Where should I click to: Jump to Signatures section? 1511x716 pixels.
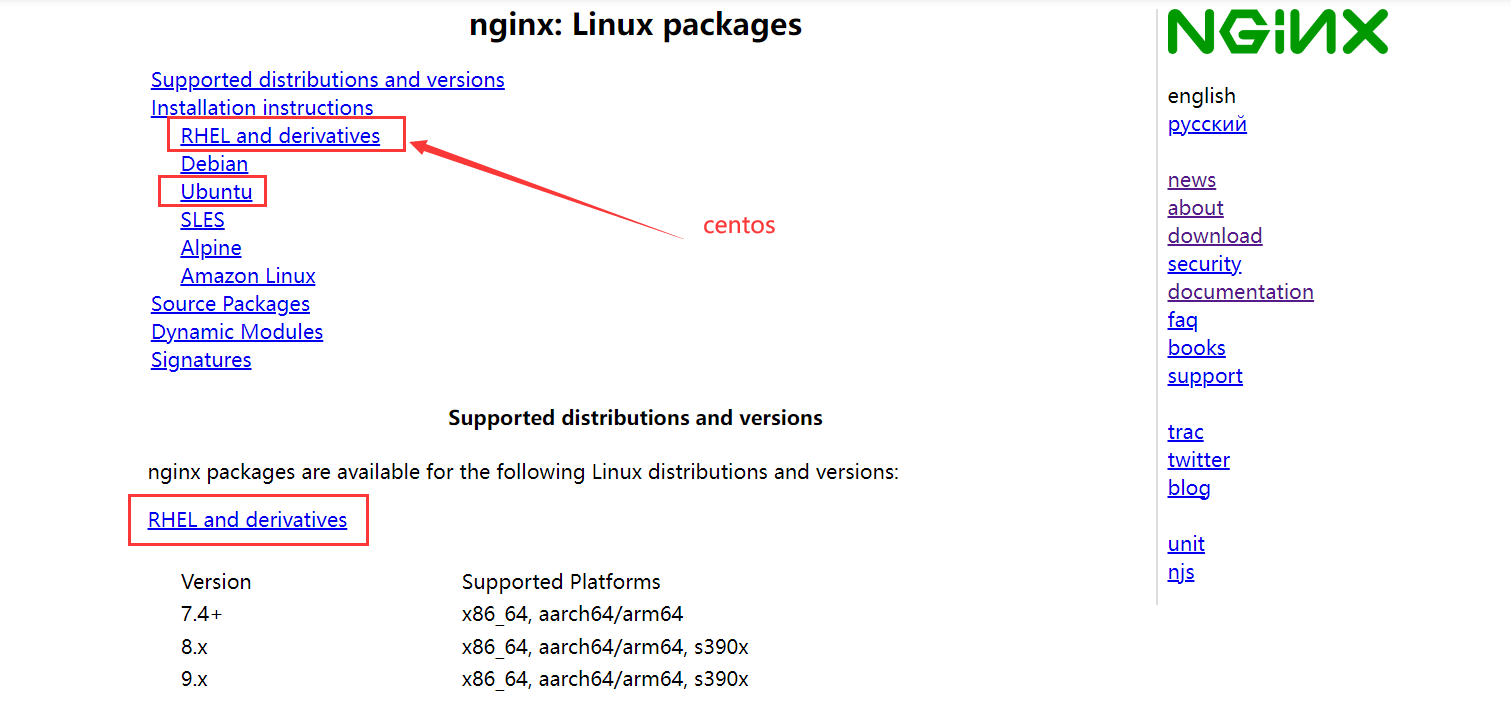201,360
